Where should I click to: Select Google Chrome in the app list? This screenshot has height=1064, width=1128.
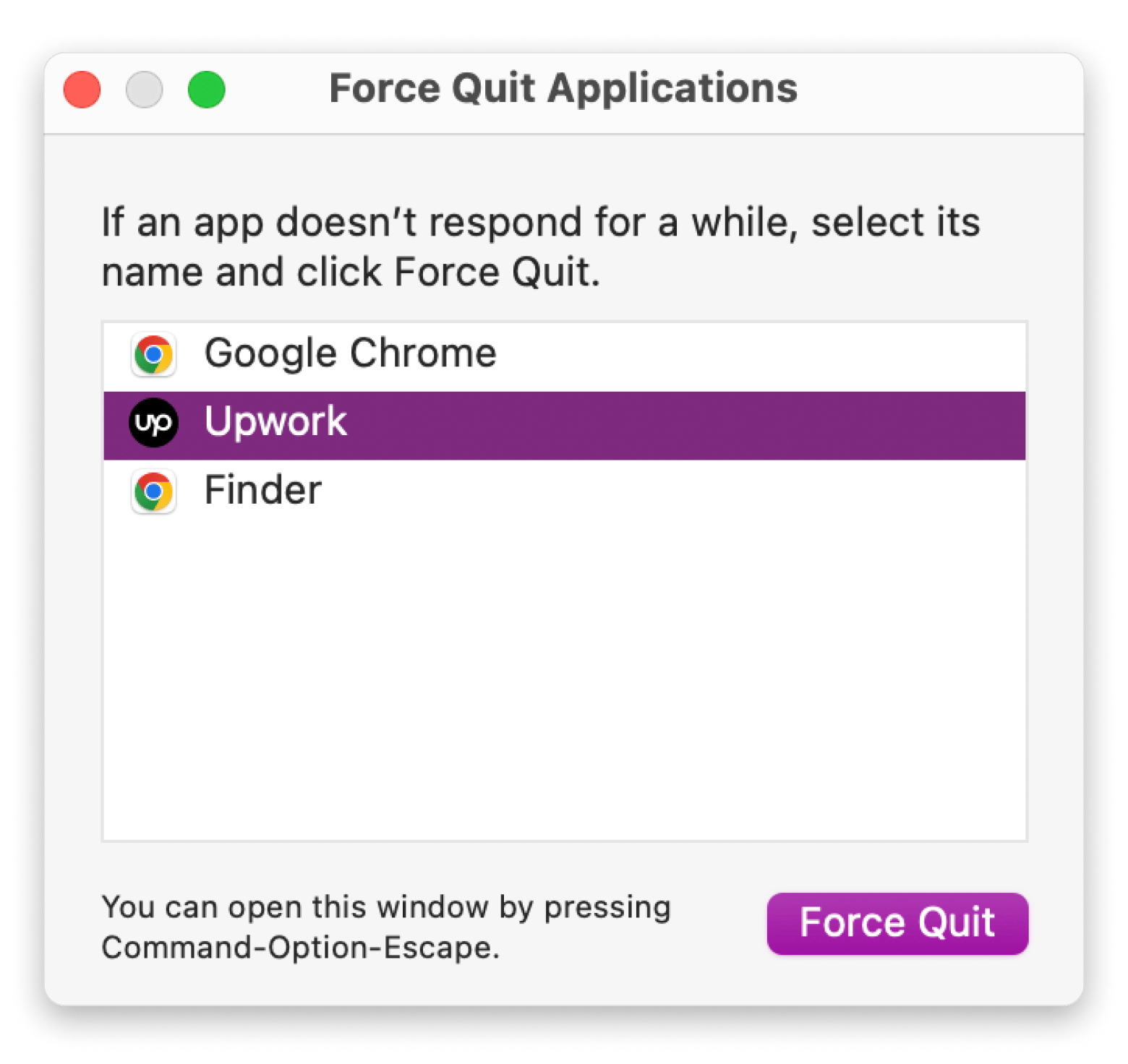coord(350,354)
